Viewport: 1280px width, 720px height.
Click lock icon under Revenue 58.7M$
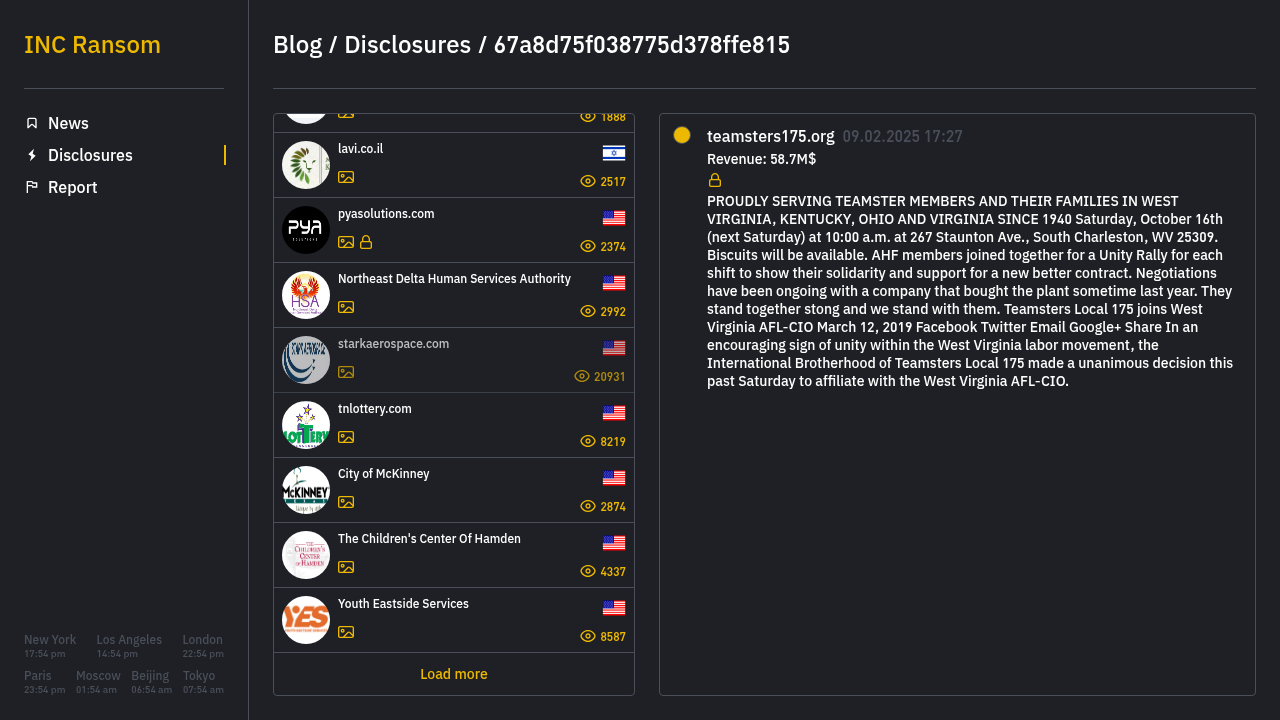715,180
